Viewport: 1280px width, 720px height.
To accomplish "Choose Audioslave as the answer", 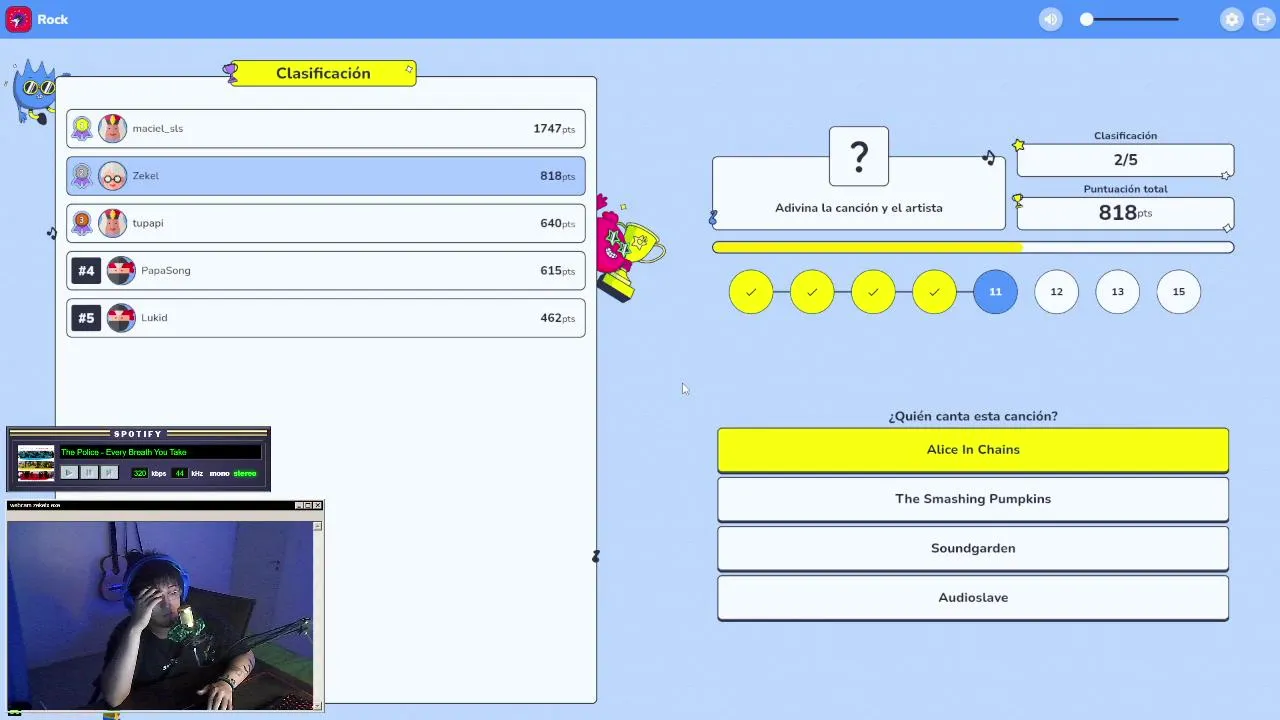I will point(973,598).
